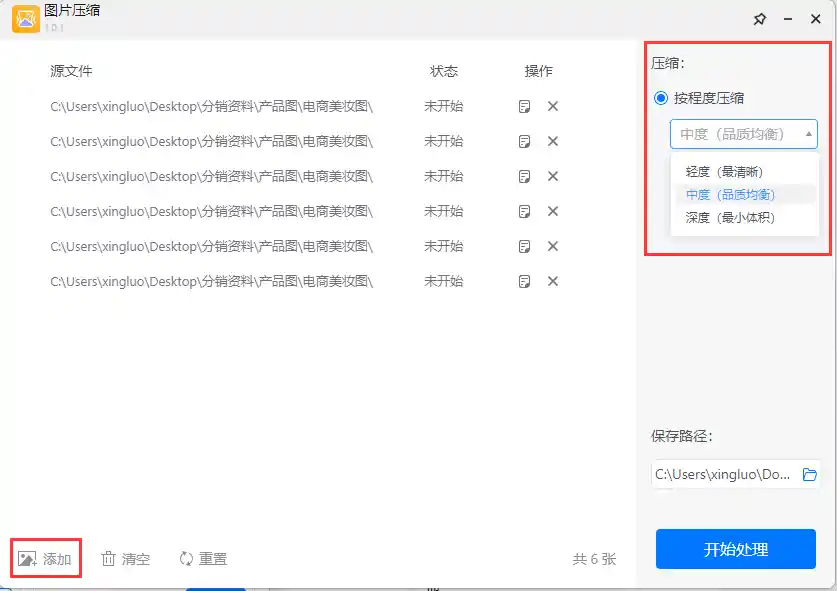The height and width of the screenshot is (591, 837).
Task: Click the 状态 column header
Action: (444, 71)
